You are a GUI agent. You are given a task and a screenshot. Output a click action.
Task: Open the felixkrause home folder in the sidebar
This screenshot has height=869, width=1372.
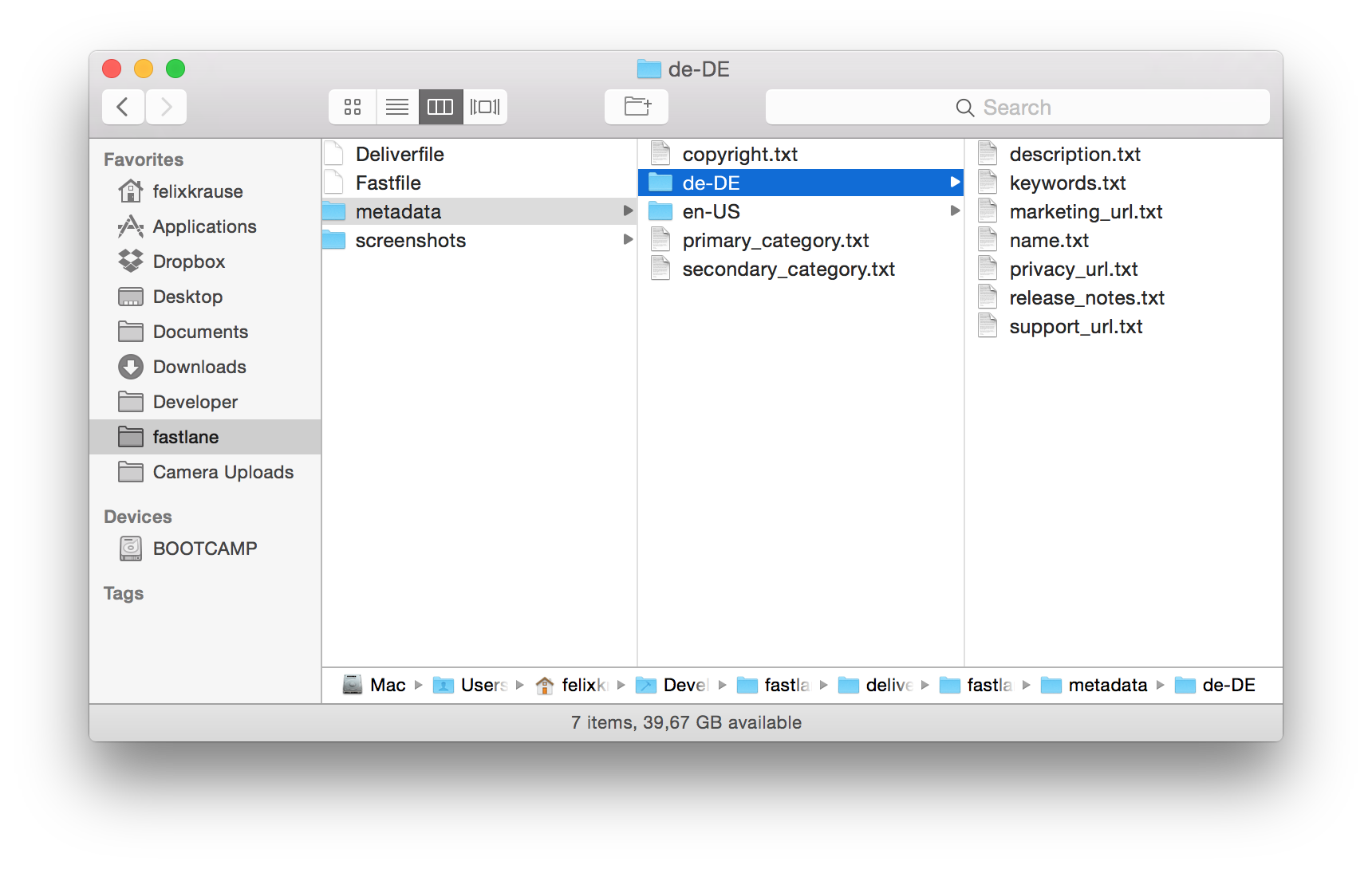(x=205, y=191)
